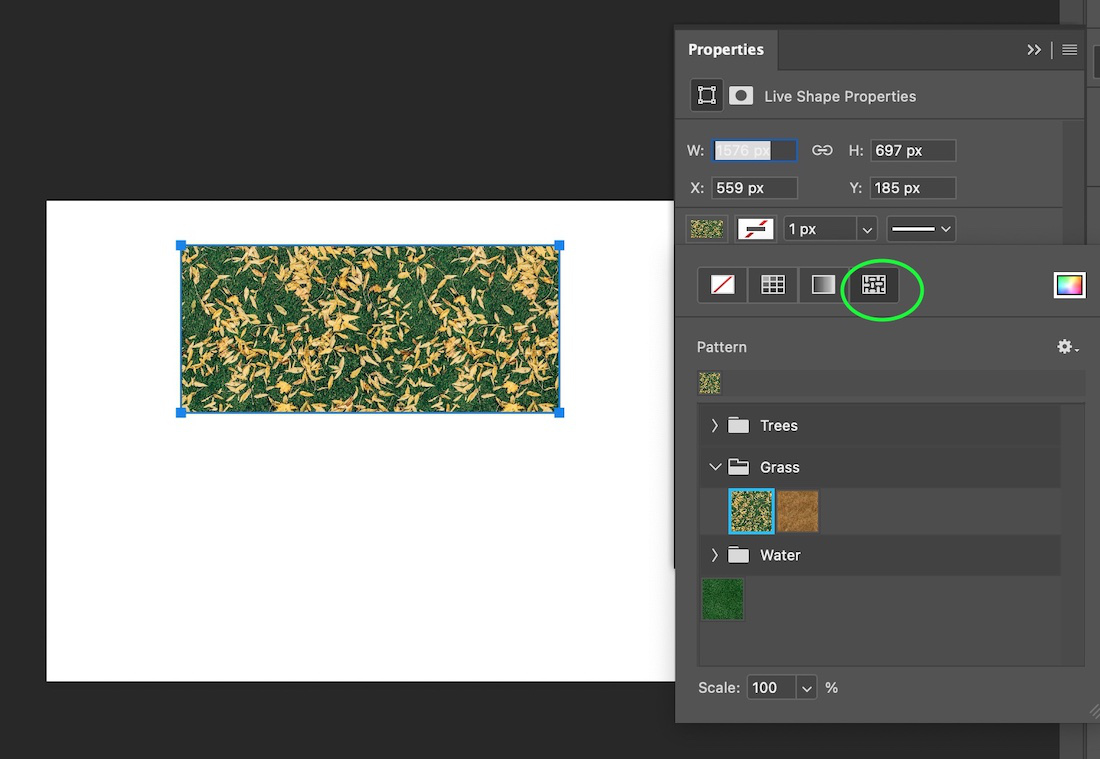This screenshot has height=759, width=1100.
Task: Open the stroke width dropdown
Action: [867, 229]
